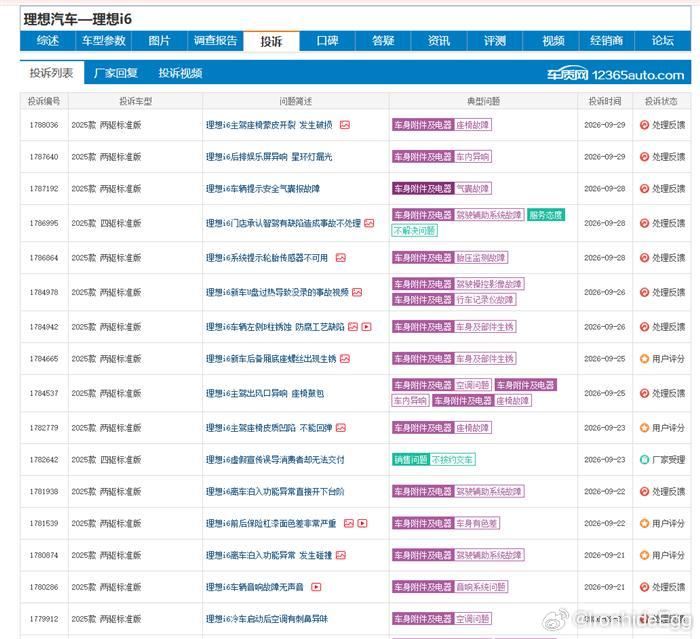Click the 投诉状态 column header
The height and width of the screenshot is (639, 700).
pyautogui.click(x=661, y=101)
